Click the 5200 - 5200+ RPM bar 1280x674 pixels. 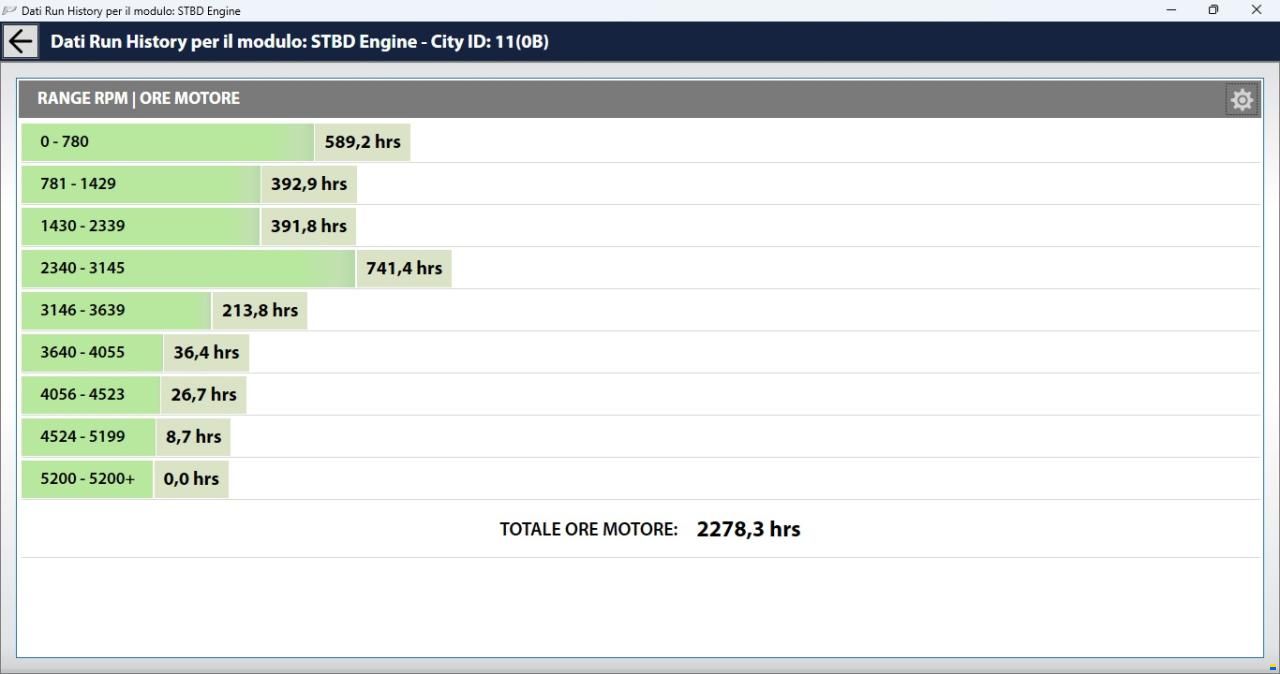(x=87, y=478)
